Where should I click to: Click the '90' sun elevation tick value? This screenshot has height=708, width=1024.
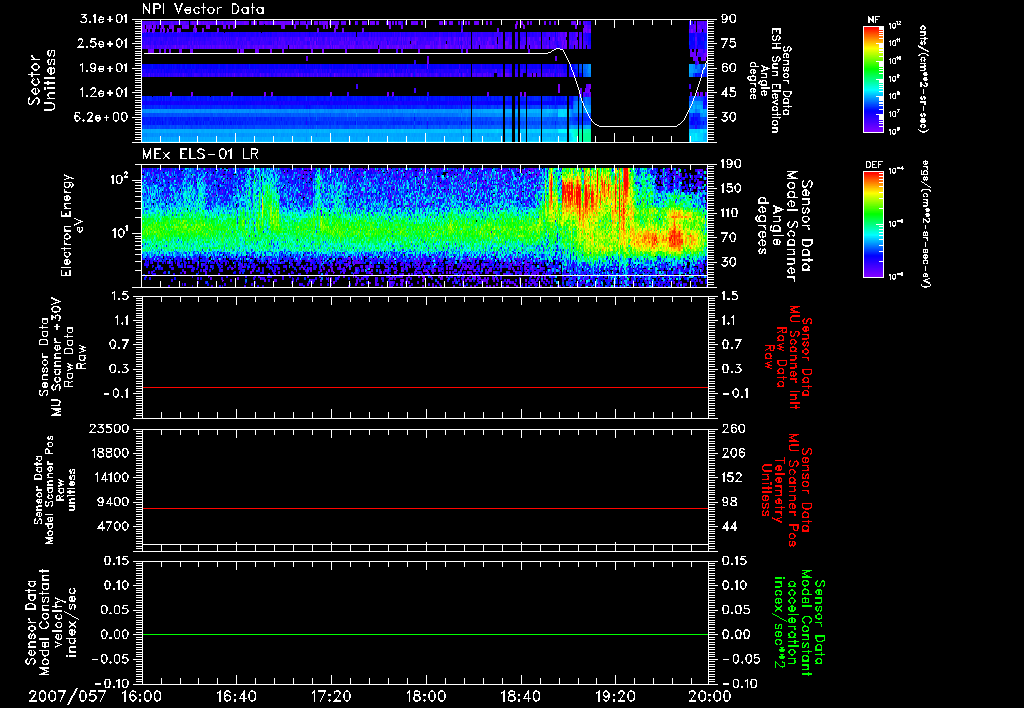(728, 19)
